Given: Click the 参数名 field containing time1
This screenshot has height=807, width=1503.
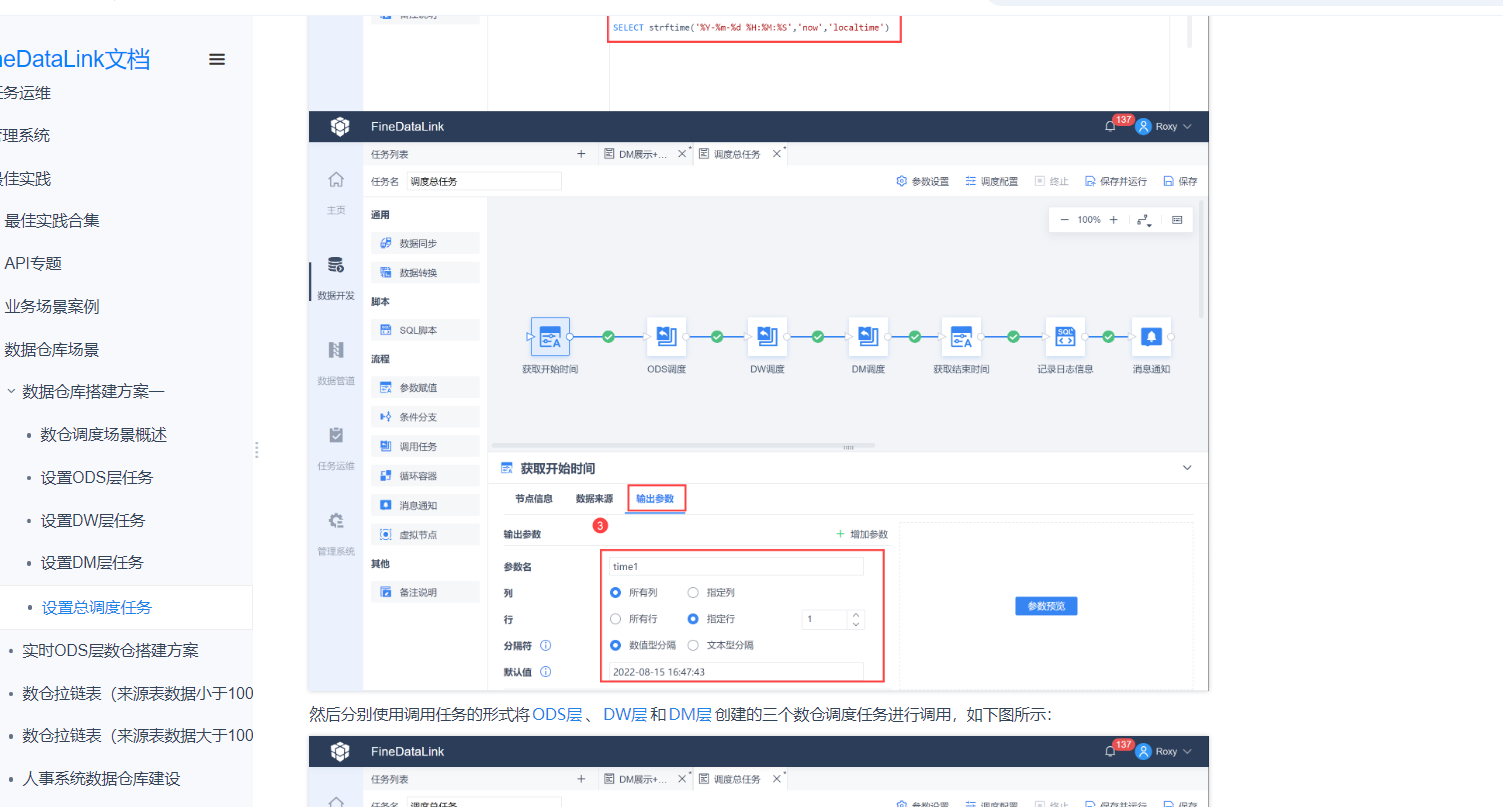Looking at the screenshot, I should tap(736, 567).
